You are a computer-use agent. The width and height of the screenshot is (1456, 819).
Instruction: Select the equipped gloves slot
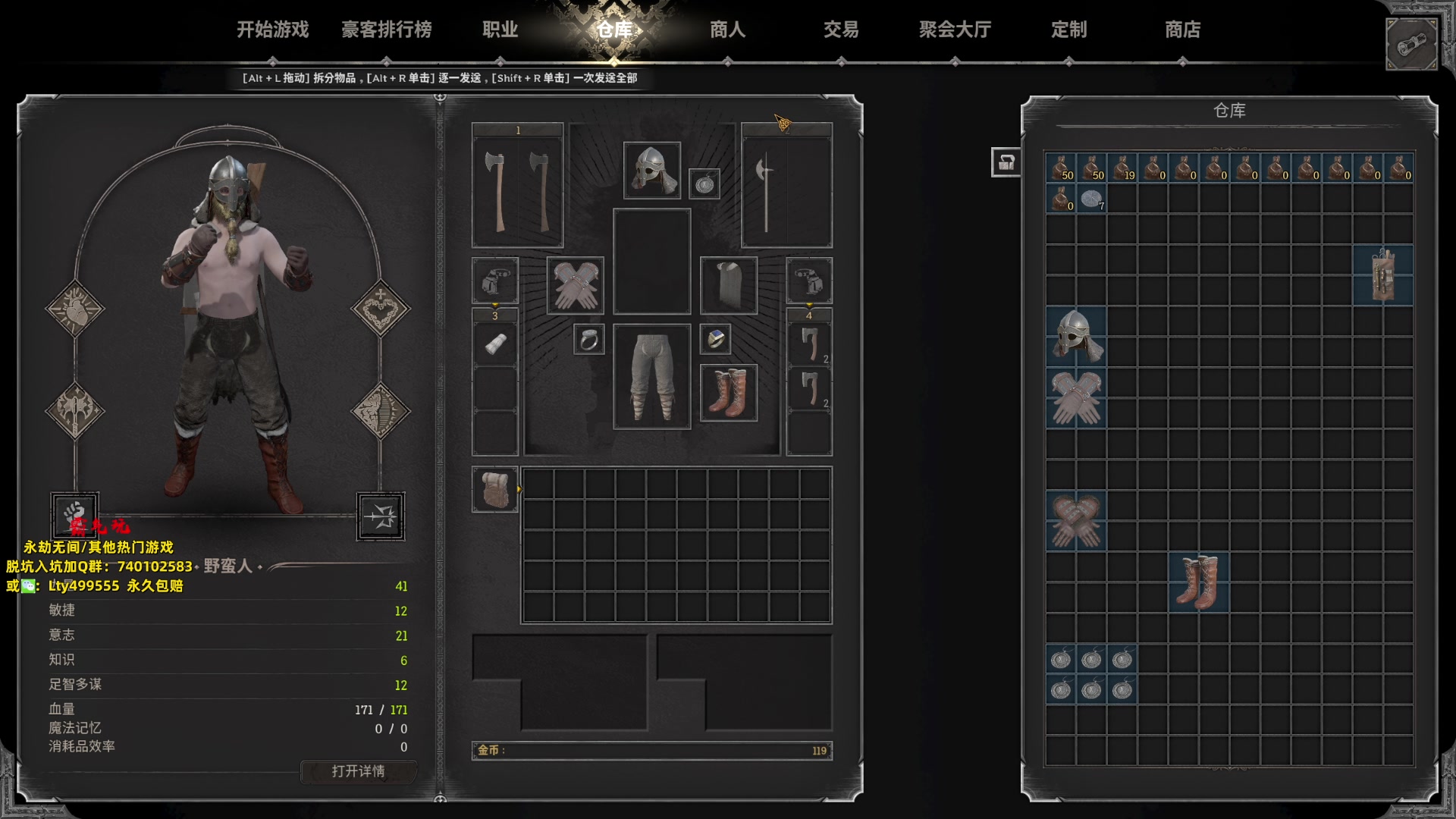[576, 286]
